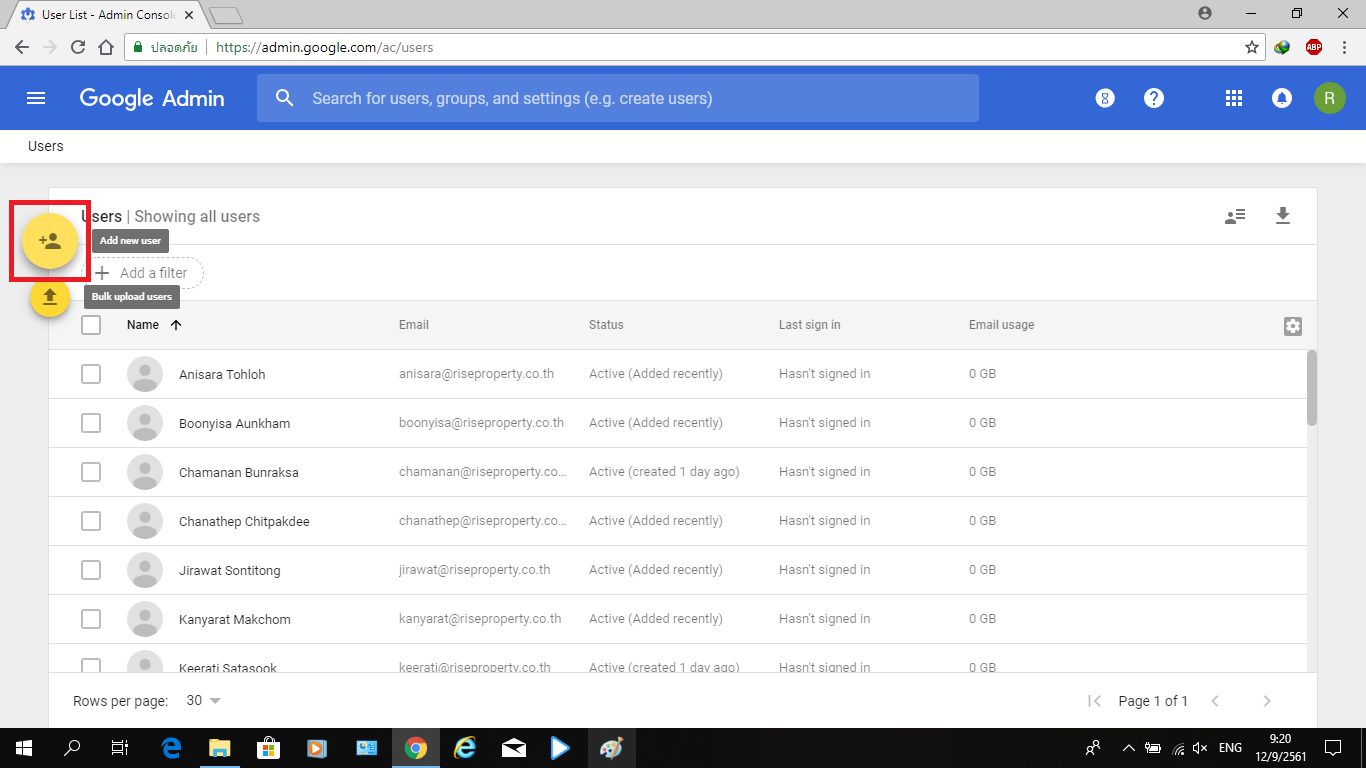Image resolution: width=1366 pixels, height=768 pixels.
Task: Open the green R account avatar menu
Action: [x=1329, y=98]
